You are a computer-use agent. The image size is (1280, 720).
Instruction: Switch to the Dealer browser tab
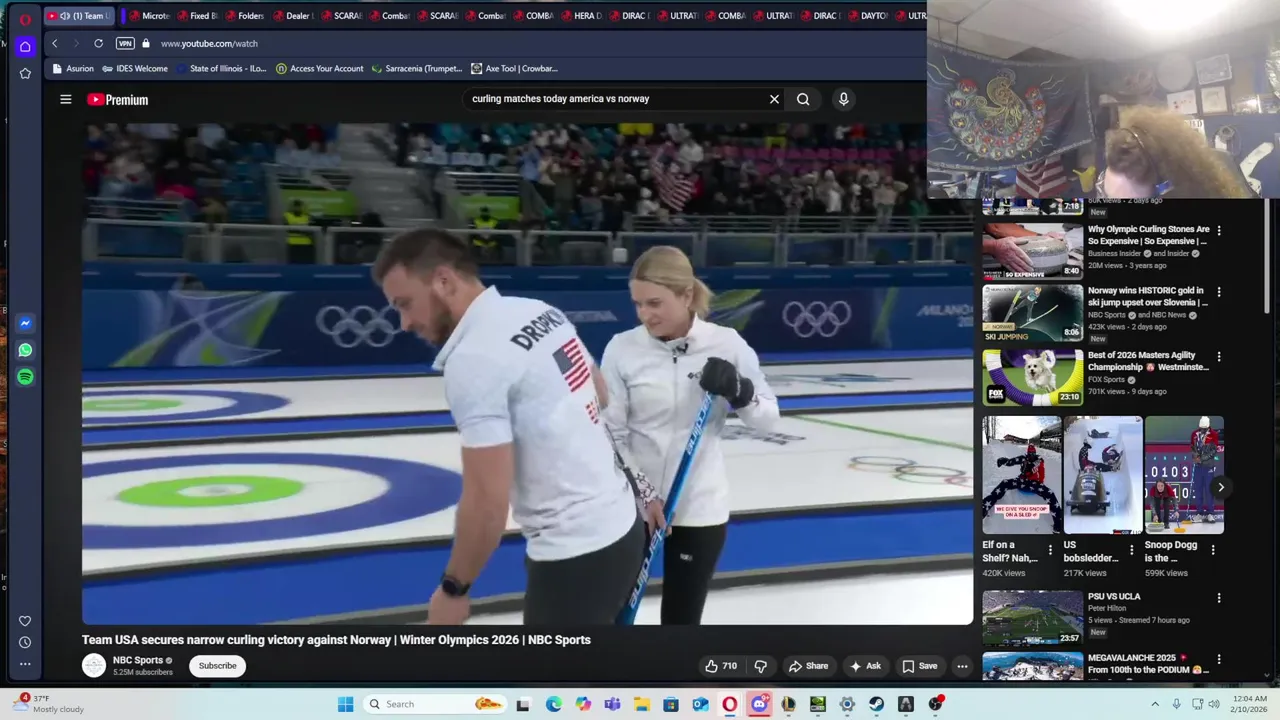tap(292, 16)
